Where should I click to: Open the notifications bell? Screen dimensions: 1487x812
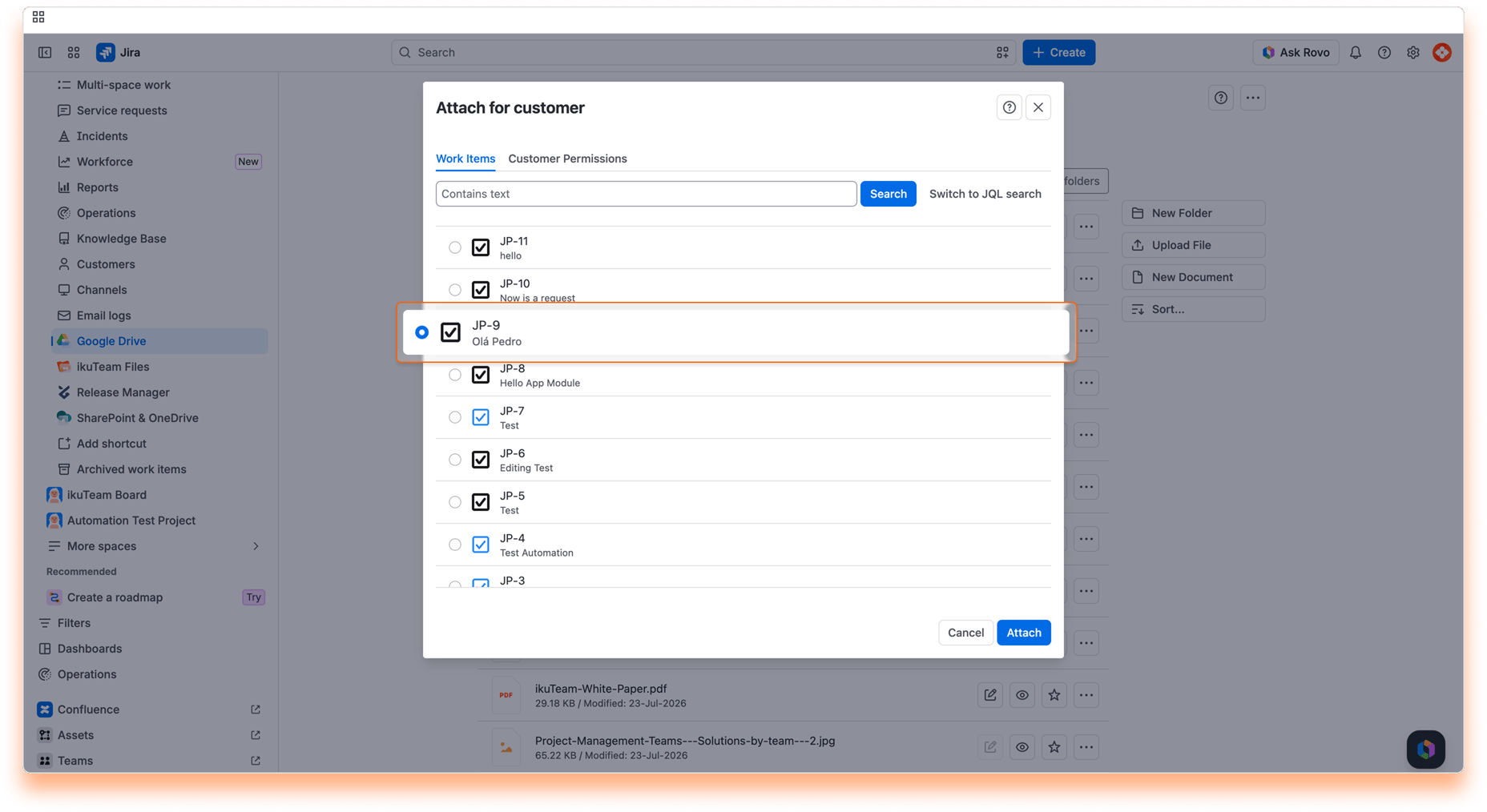1355,52
